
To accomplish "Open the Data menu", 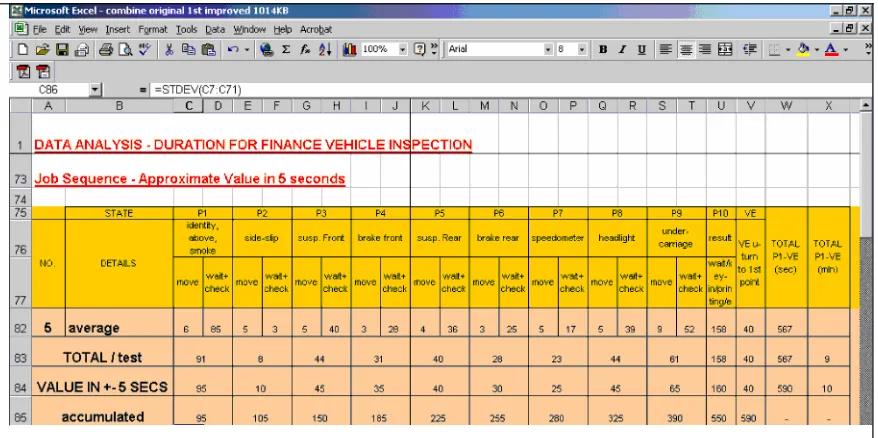I will pyautogui.click(x=215, y=30).
